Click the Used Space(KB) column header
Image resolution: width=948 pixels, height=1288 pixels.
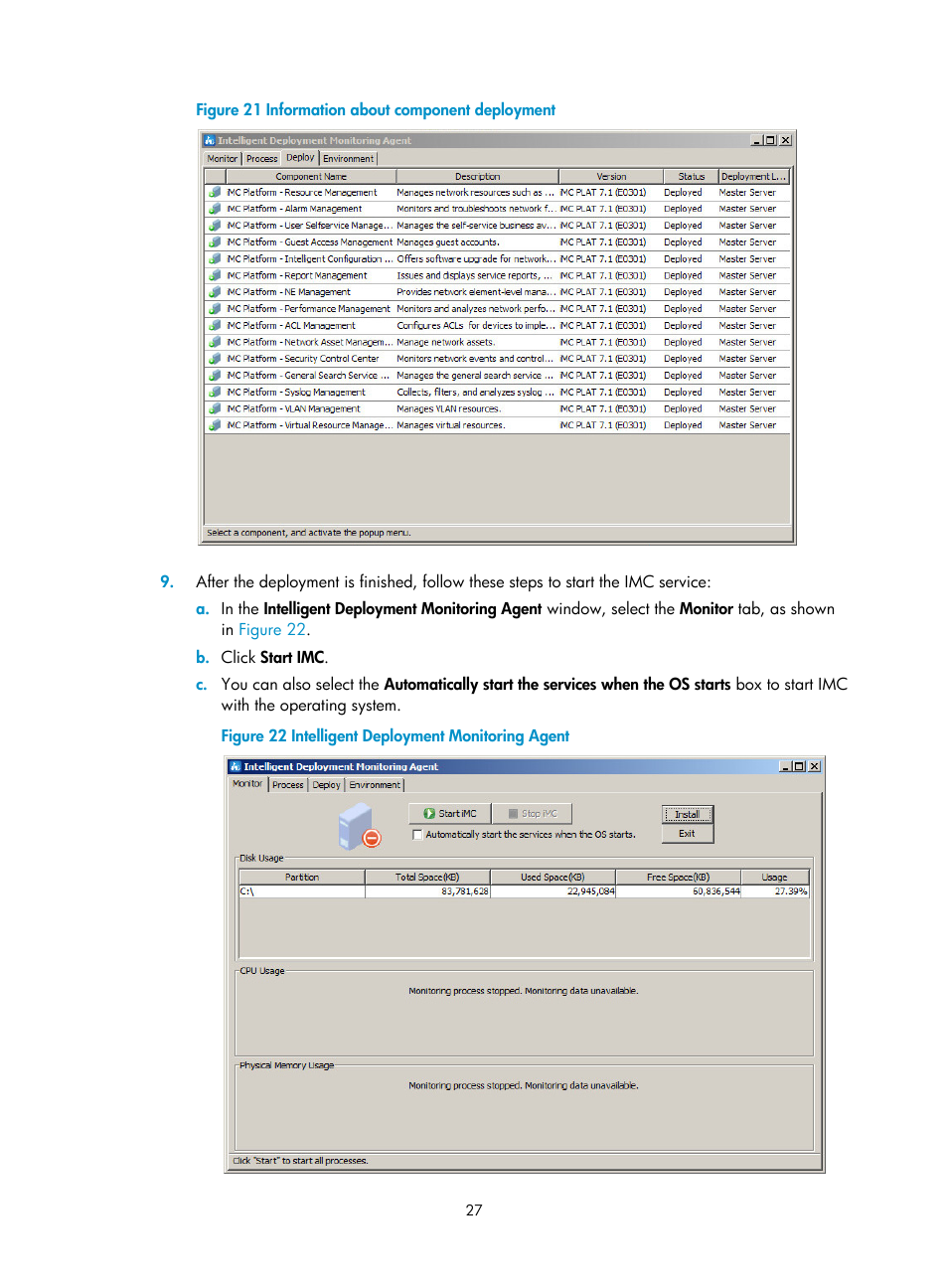point(553,878)
